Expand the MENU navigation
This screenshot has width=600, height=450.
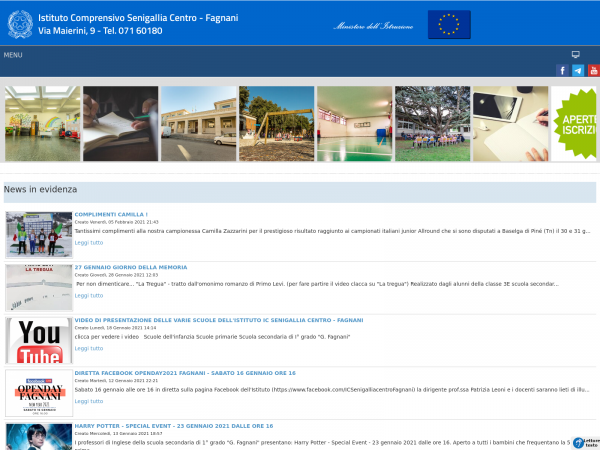pos(13,55)
